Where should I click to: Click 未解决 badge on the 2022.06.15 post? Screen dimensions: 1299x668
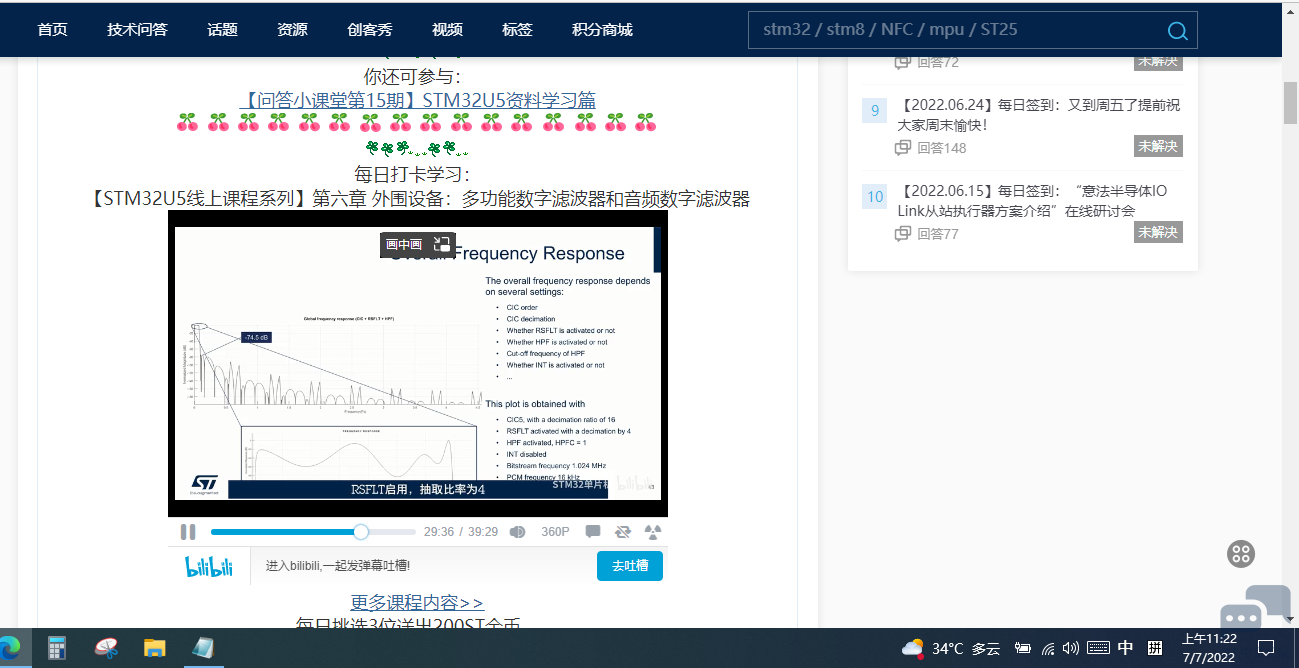click(x=1158, y=232)
